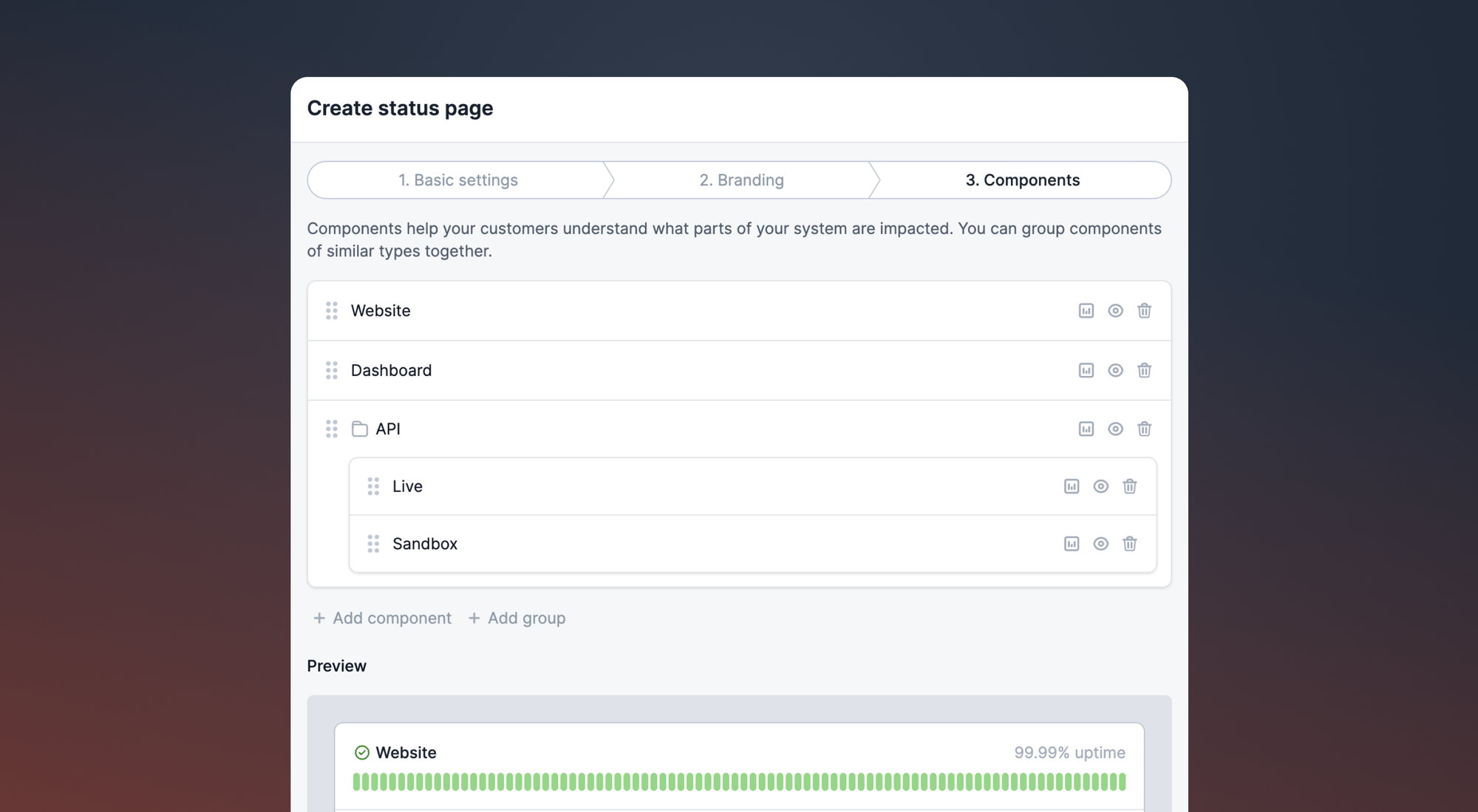1478x812 pixels.
Task: Click the chart icon on Live row
Action: point(1071,486)
